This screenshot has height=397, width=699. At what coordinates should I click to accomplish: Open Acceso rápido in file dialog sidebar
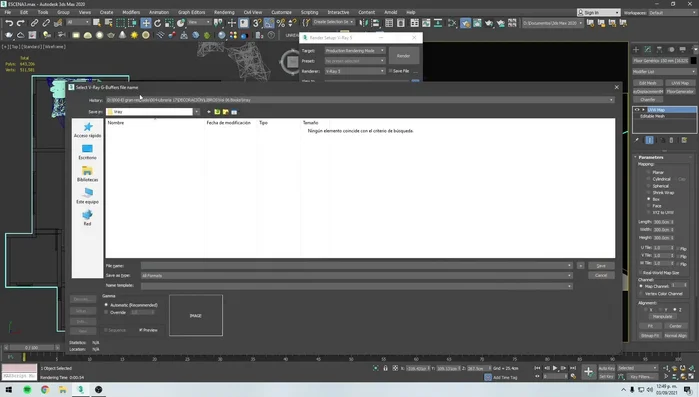87,130
